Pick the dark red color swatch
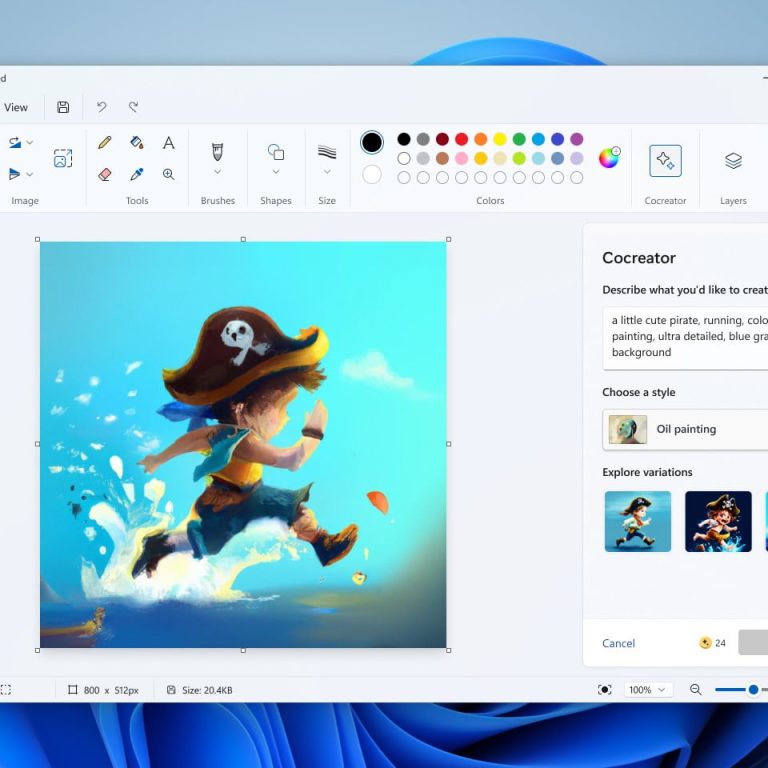768x768 pixels. 442,139
